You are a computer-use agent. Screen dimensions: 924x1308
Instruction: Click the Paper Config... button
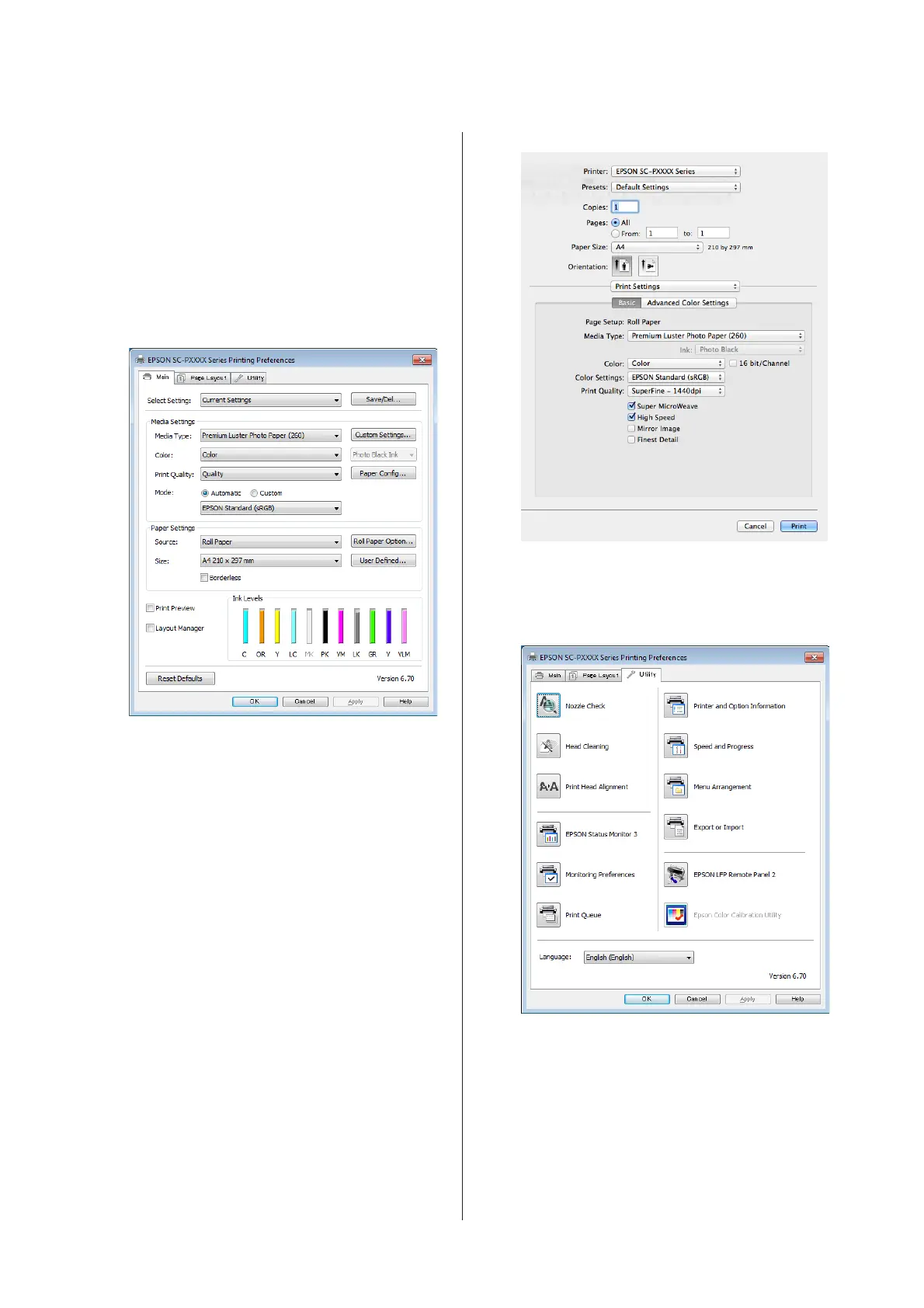(383, 473)
